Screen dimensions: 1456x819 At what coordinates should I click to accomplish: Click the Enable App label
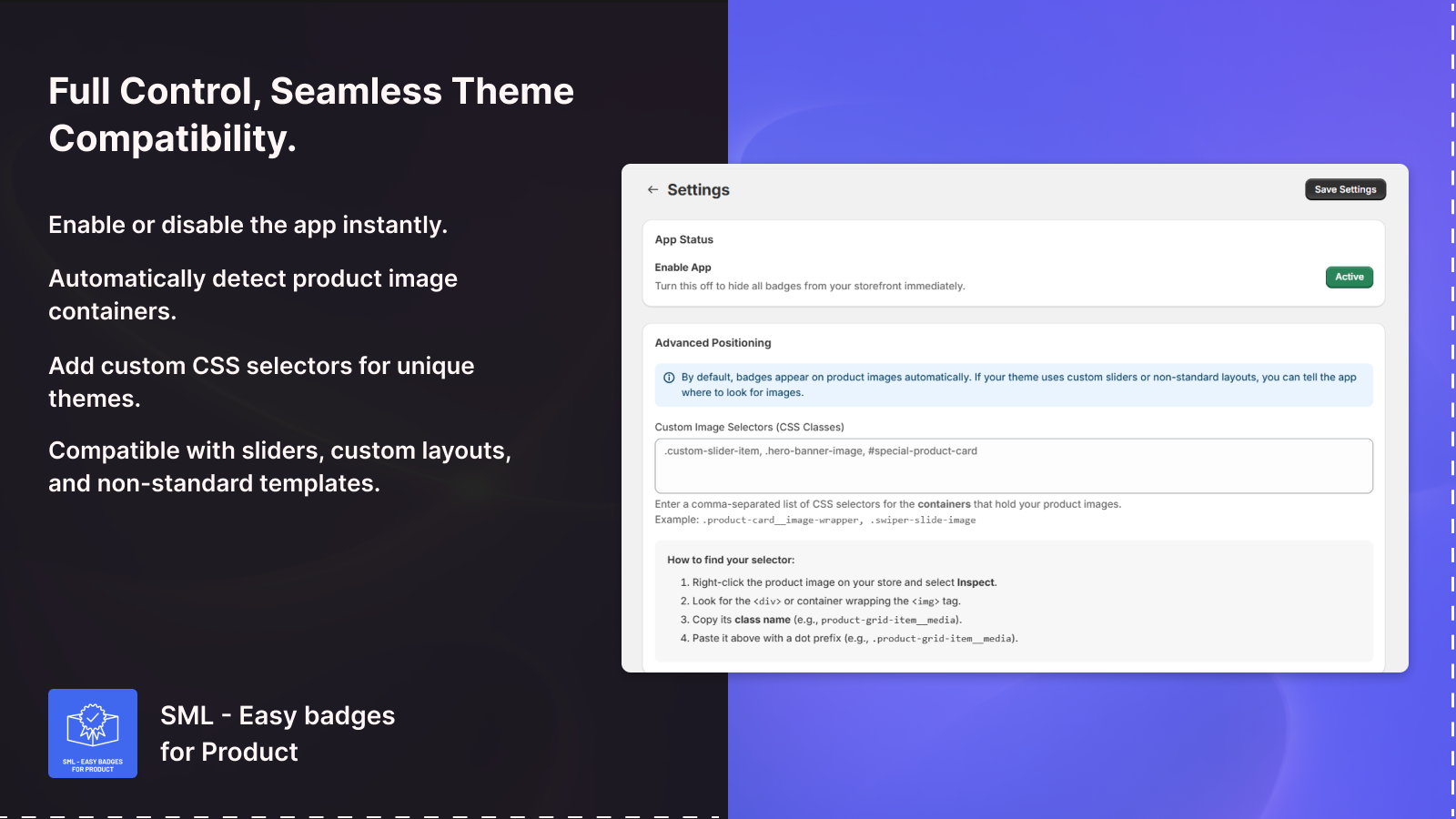[x=682, y=268]
